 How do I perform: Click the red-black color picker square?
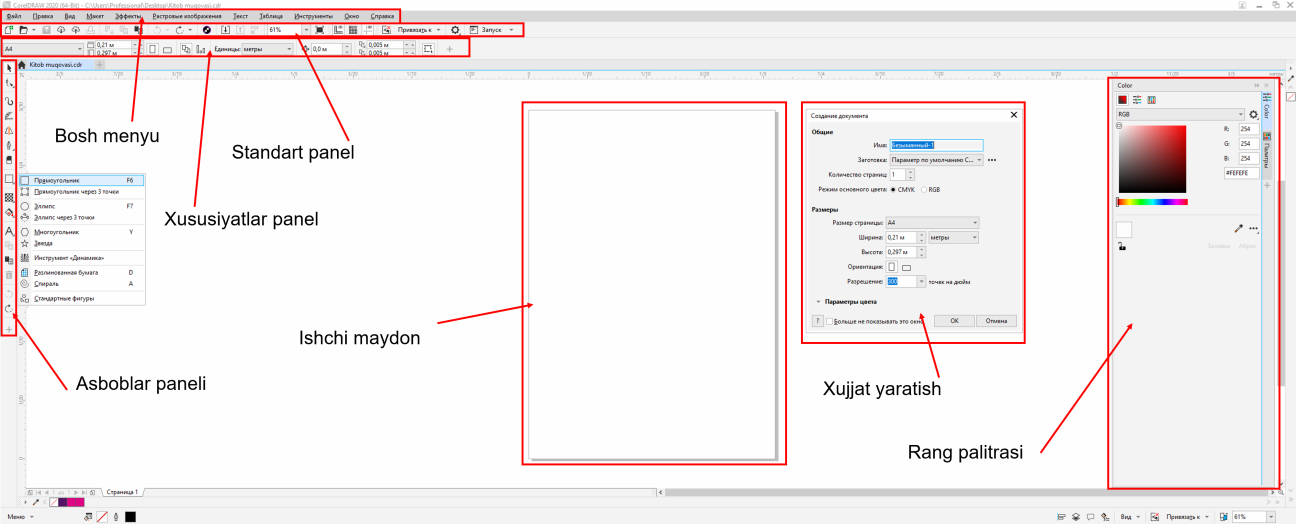pos(1151,159)
